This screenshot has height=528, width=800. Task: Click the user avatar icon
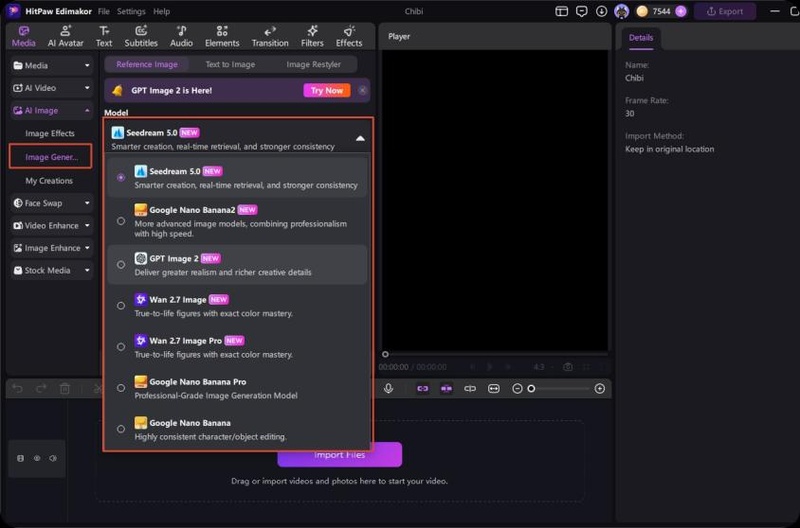click(621, 11)
